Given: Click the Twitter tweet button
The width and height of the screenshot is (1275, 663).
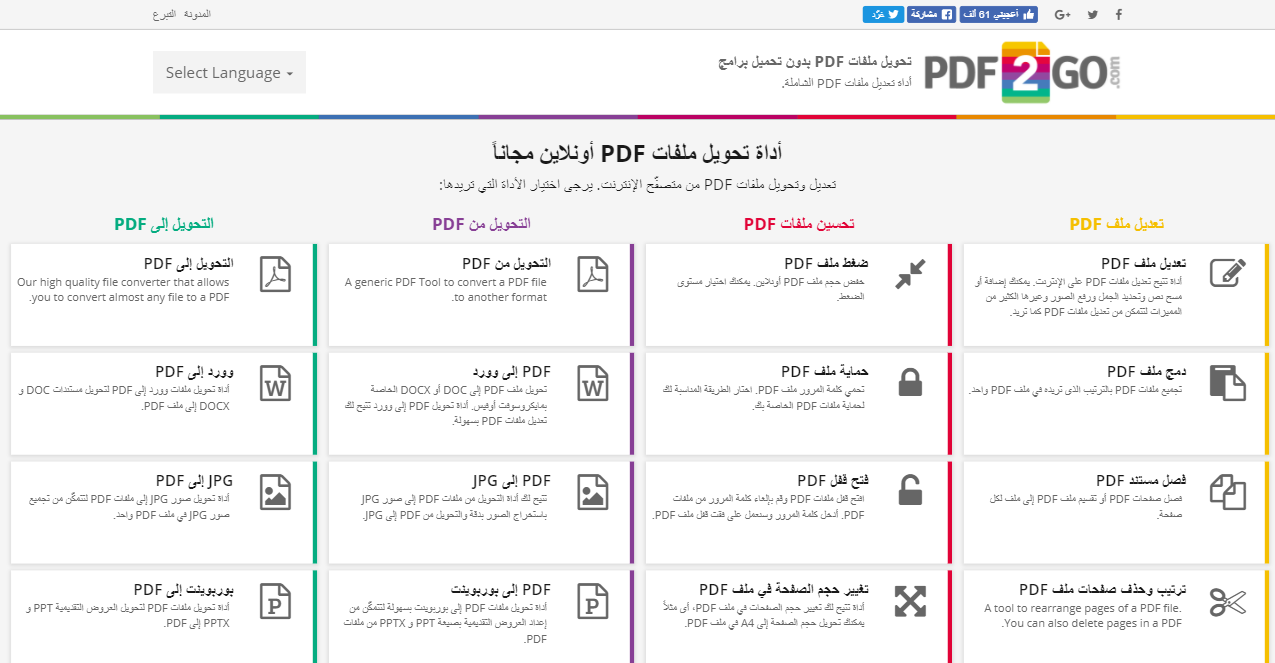Looking at the screenshot, I should [882, 14].
